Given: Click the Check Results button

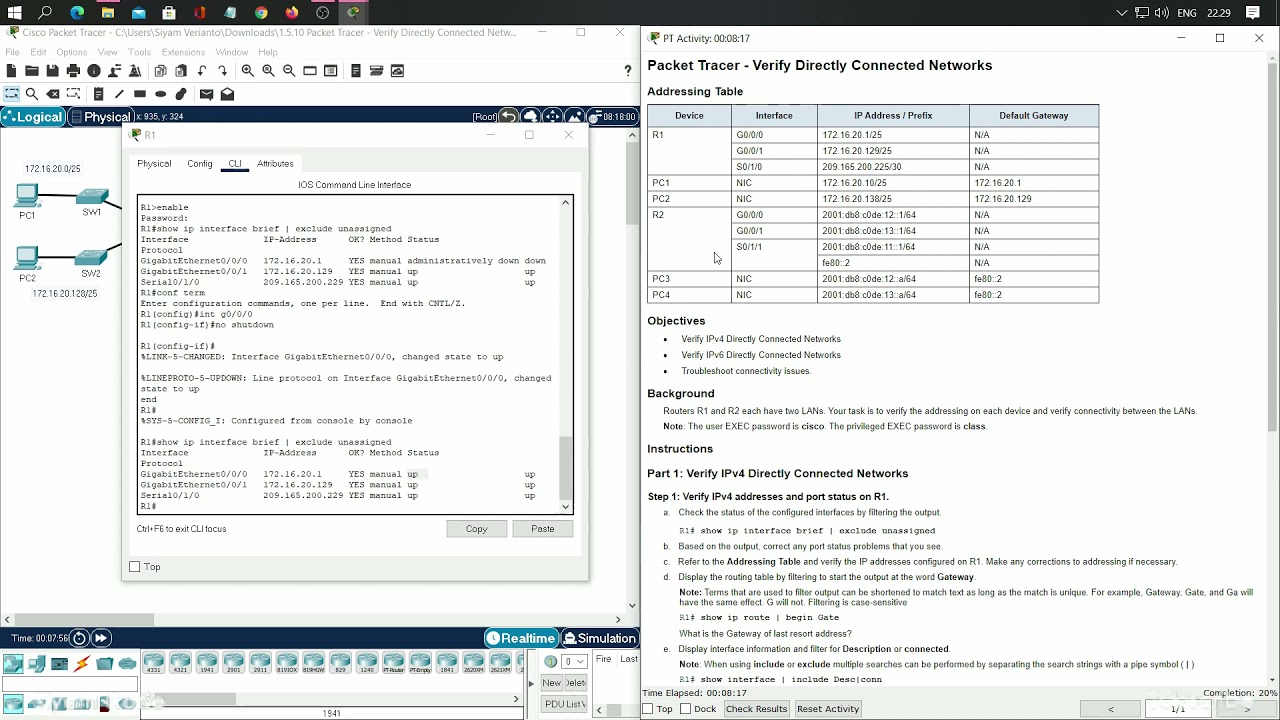Looking at the screenshot, I should click(x=756, y=709).
